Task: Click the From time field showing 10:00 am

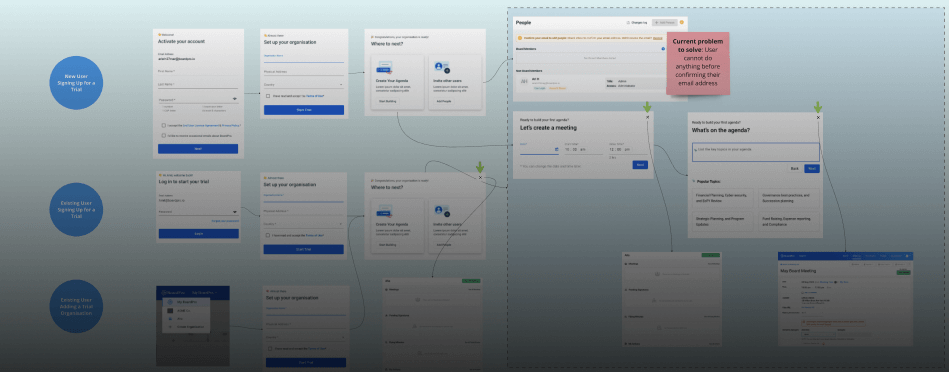Action: tap(583, 149)
